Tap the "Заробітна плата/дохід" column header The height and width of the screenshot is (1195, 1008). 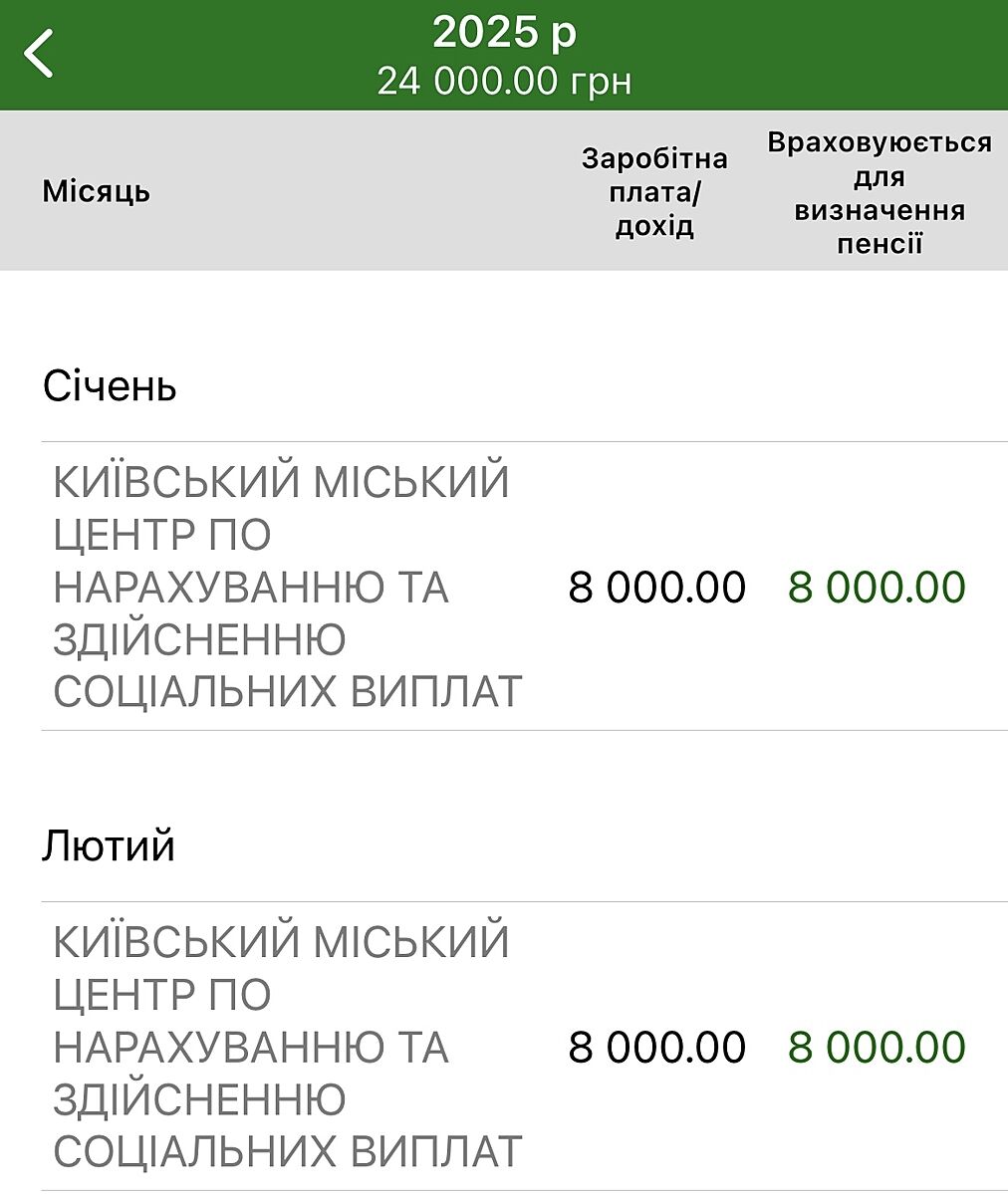coord(654,191)
